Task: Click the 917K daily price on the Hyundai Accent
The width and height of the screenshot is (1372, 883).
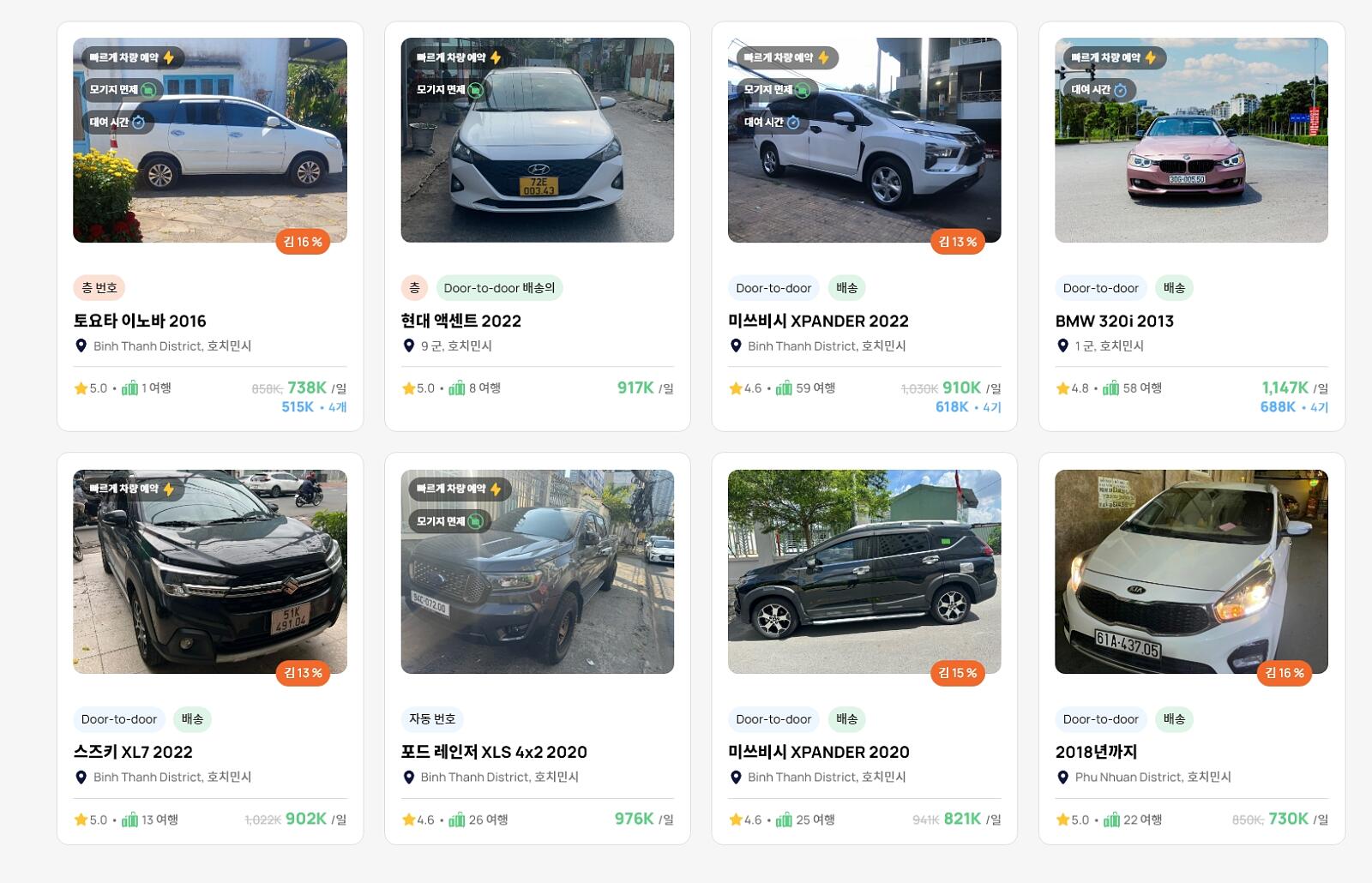Action: [635, 388]
